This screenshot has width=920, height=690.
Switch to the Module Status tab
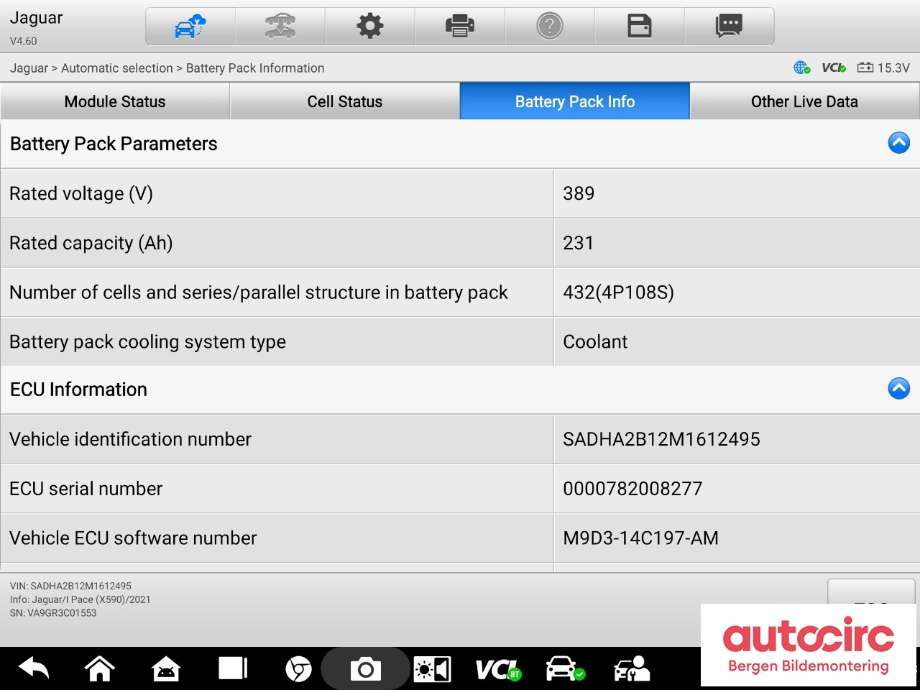pyautogui.click(x=115, y=102)
